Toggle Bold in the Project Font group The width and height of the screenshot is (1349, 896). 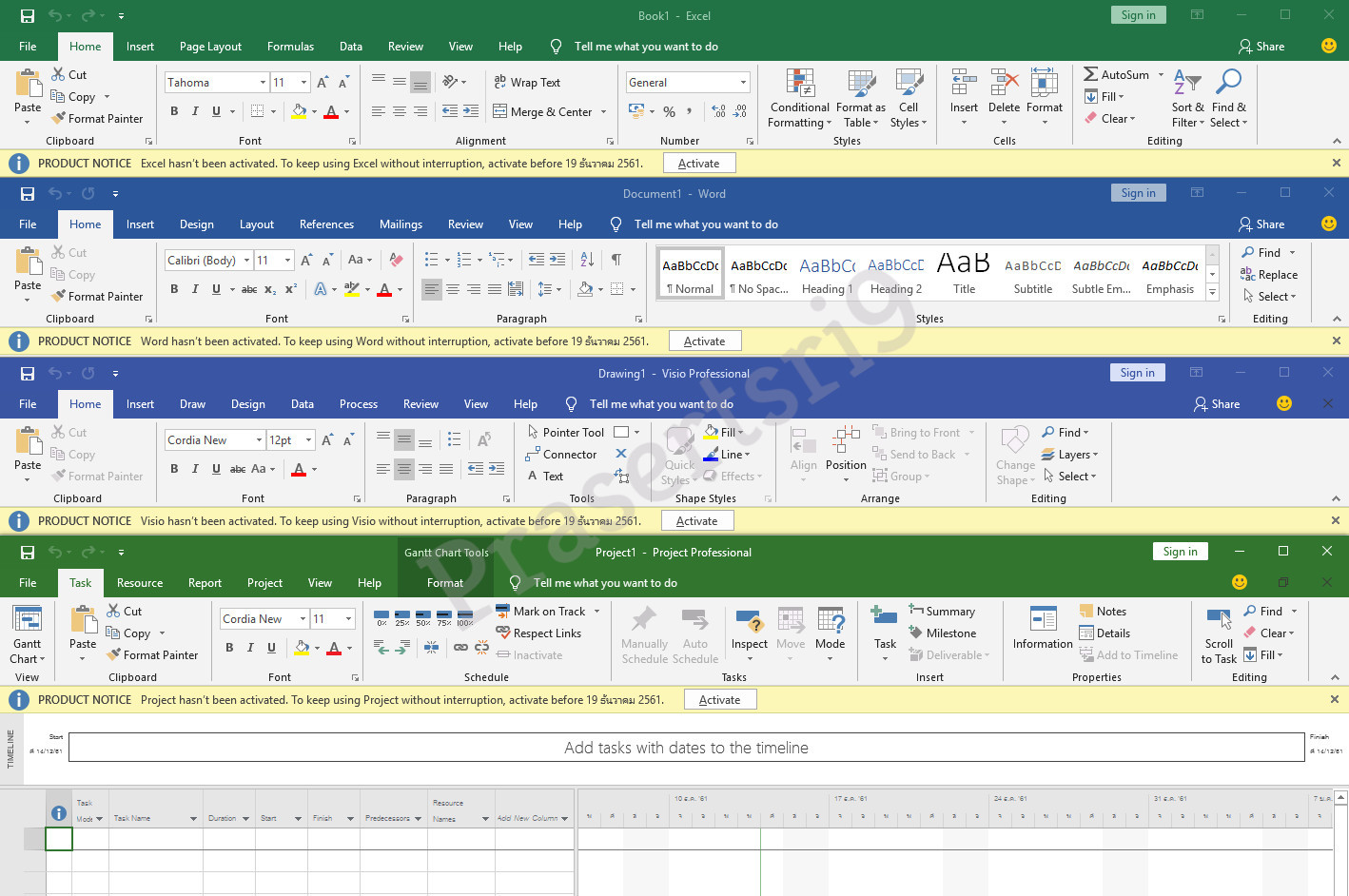(229, 648)
